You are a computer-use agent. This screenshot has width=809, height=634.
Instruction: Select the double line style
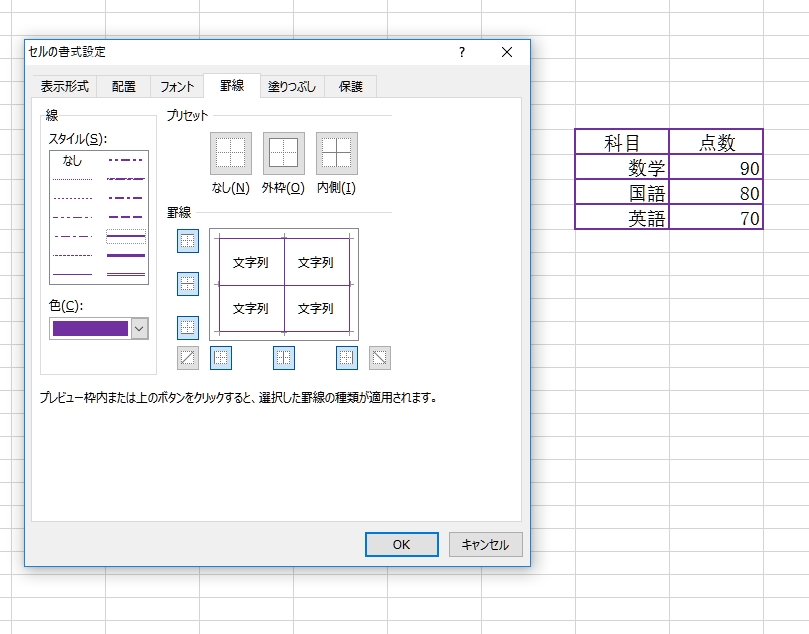click(x=126, y=272)
